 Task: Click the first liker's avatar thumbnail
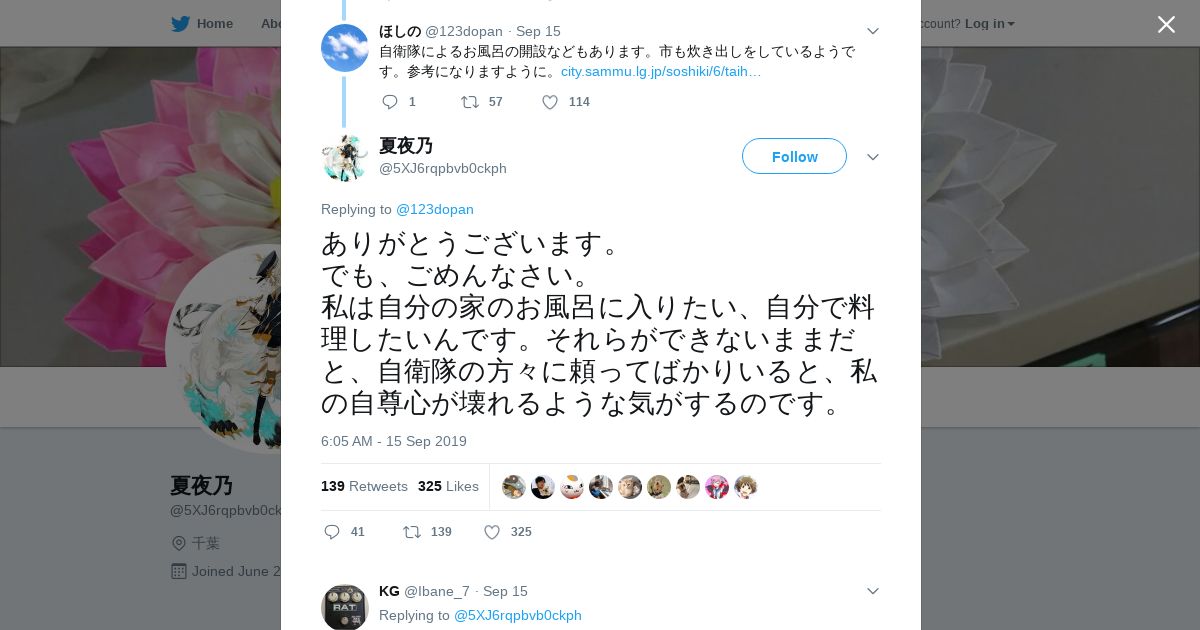(514, 487)
